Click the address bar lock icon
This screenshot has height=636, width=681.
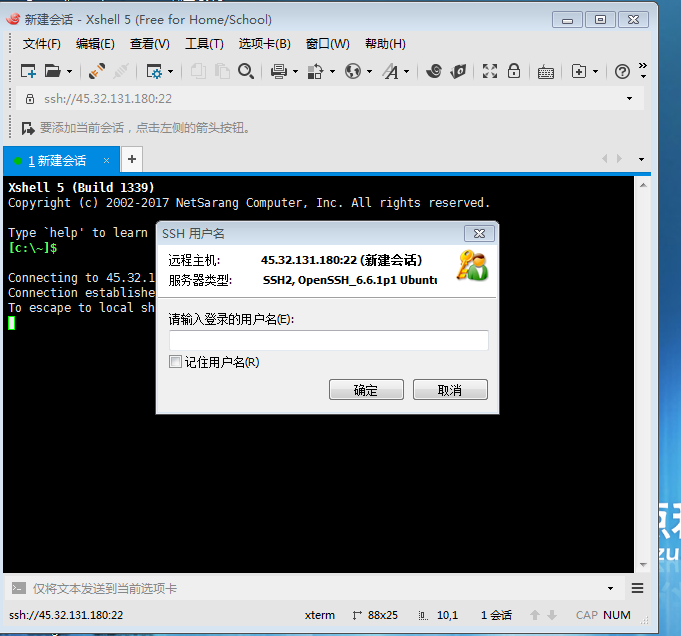click(30, 99)
